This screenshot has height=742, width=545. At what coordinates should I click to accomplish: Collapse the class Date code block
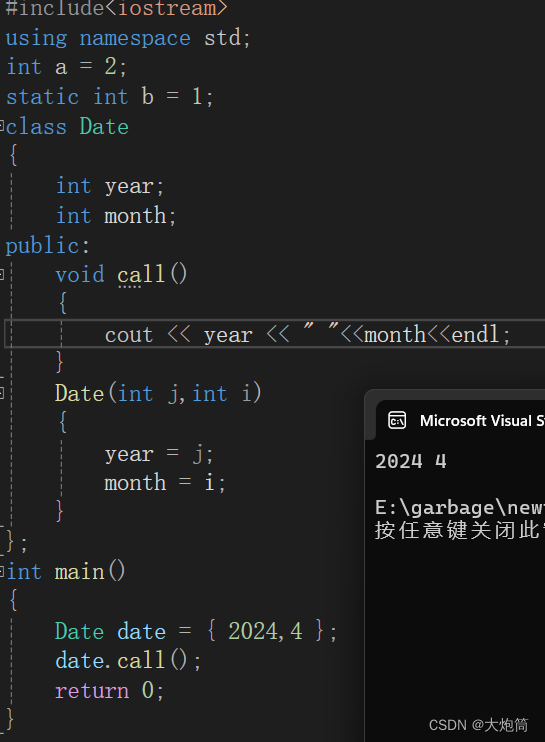tap(2, 126)
